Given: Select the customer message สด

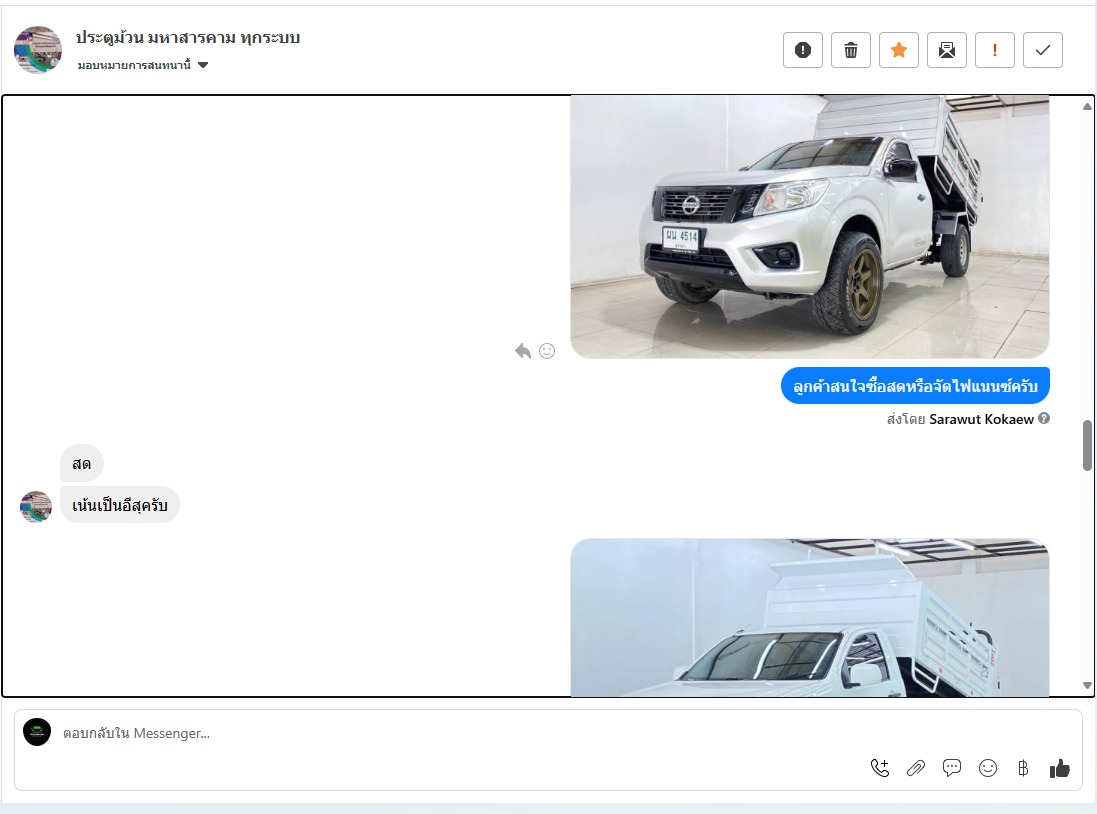Looking at the screenshot, I should point(82,463).
